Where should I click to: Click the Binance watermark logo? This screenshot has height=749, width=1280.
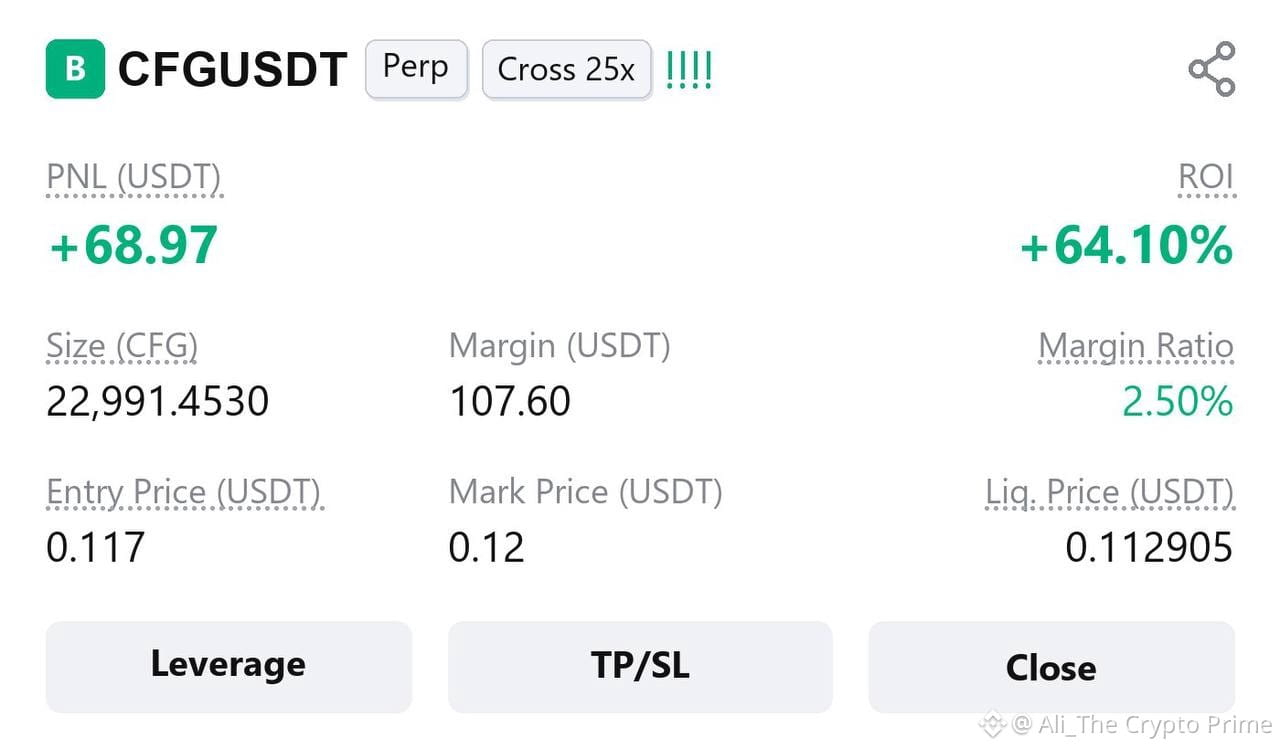991,723
